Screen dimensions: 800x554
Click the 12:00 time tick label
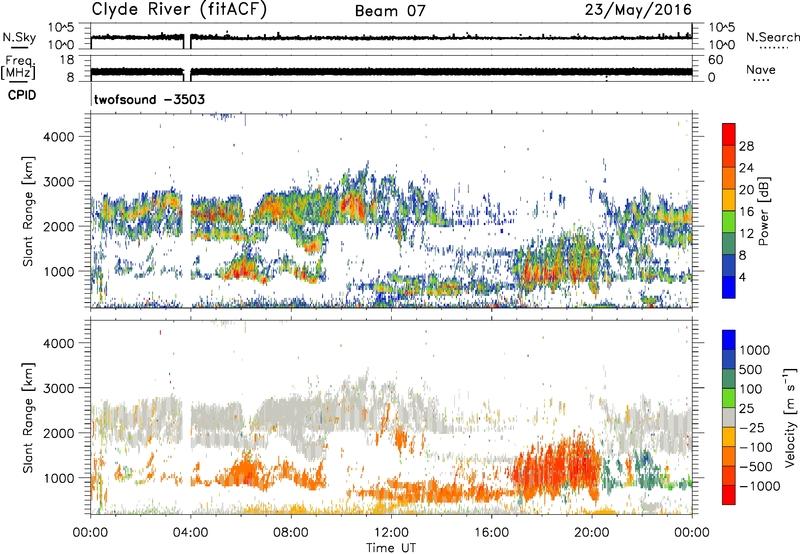[x=391, y=533]
